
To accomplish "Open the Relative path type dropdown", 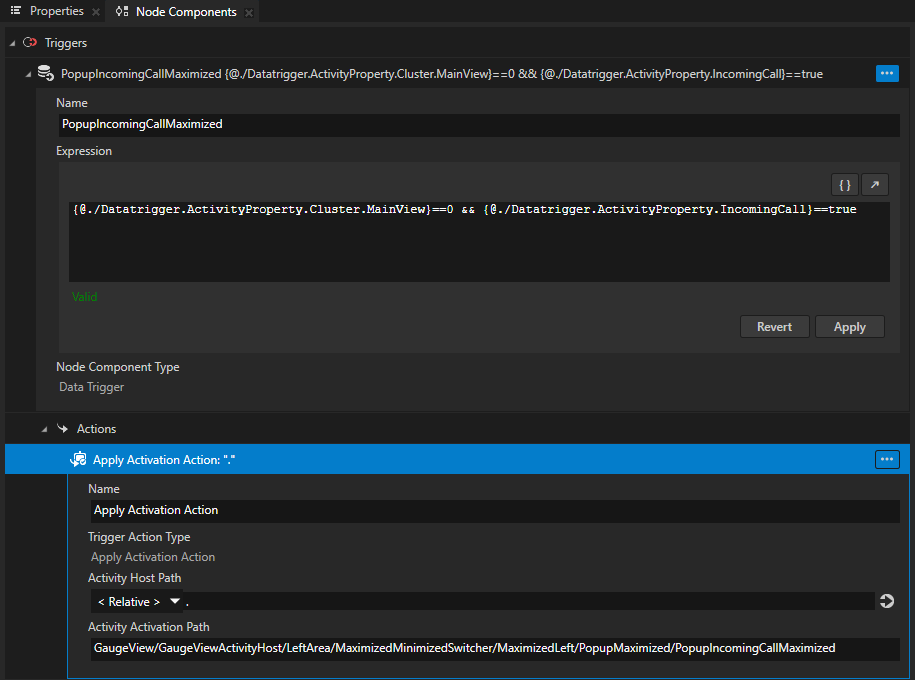I will pyautogui.click(x=174, y=601).
